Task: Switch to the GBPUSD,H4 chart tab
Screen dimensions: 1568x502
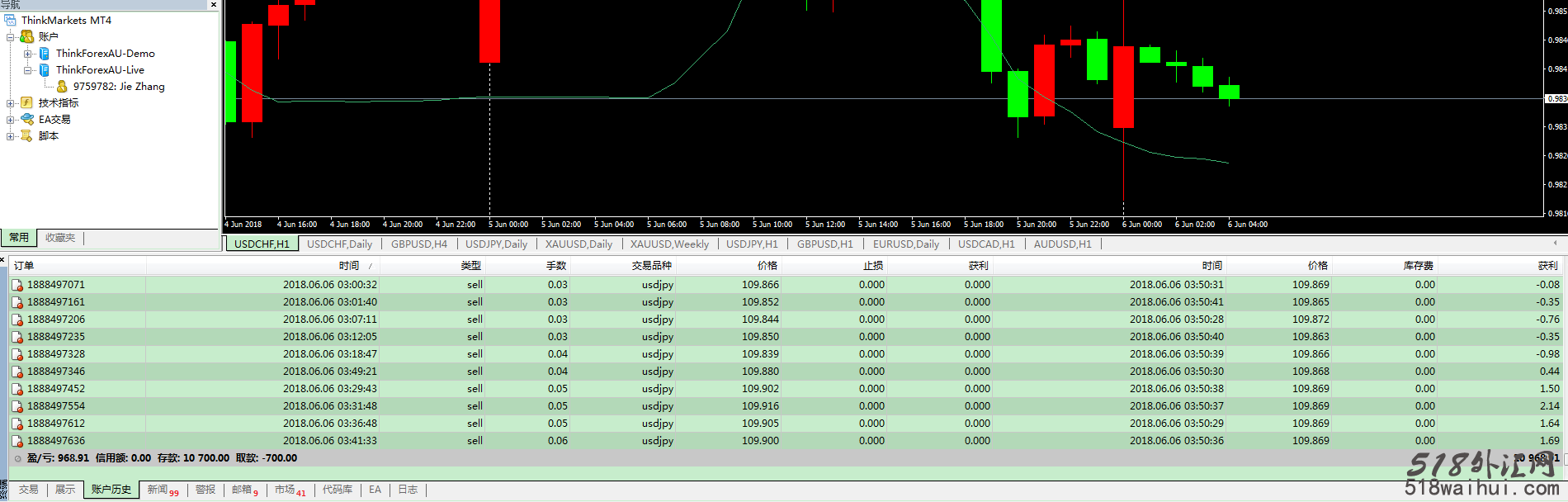Action: click(x=418, y=244)
